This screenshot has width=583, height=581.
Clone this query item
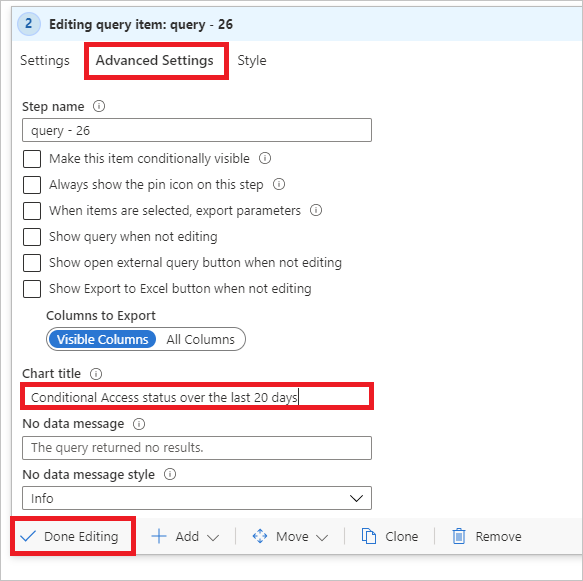pyautogui.click(x=390, y=536)
